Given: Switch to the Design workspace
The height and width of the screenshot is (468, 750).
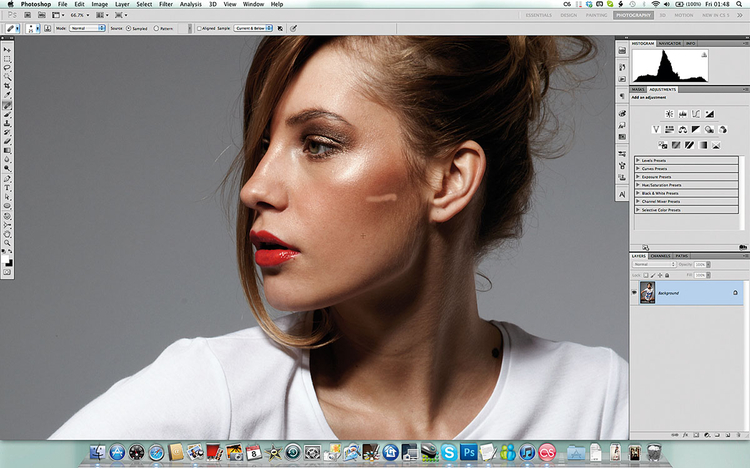Looking at the screenshot, I should [x=569, y=15].
